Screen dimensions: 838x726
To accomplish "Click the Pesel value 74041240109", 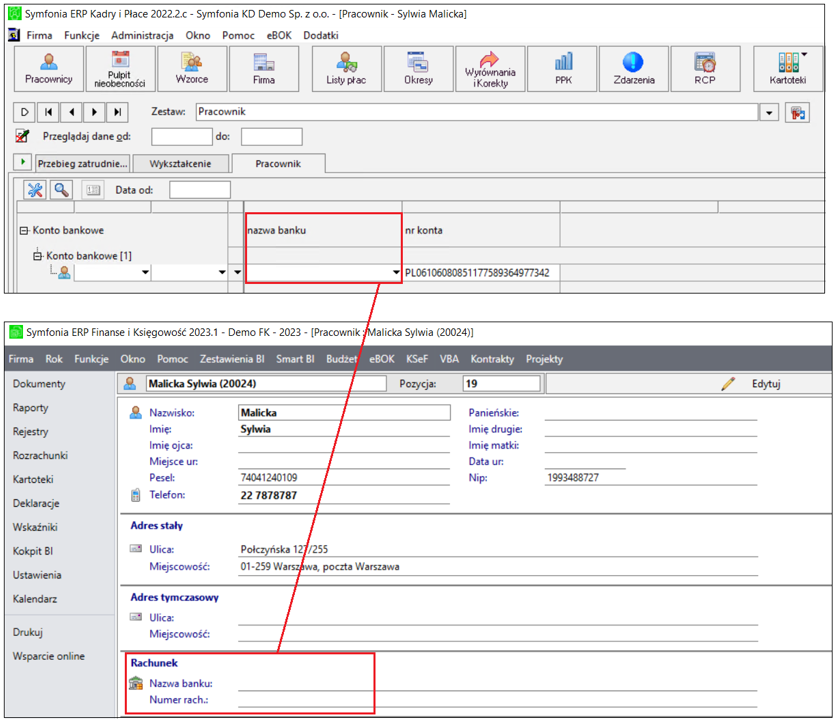I will click(x=269, y=478).
